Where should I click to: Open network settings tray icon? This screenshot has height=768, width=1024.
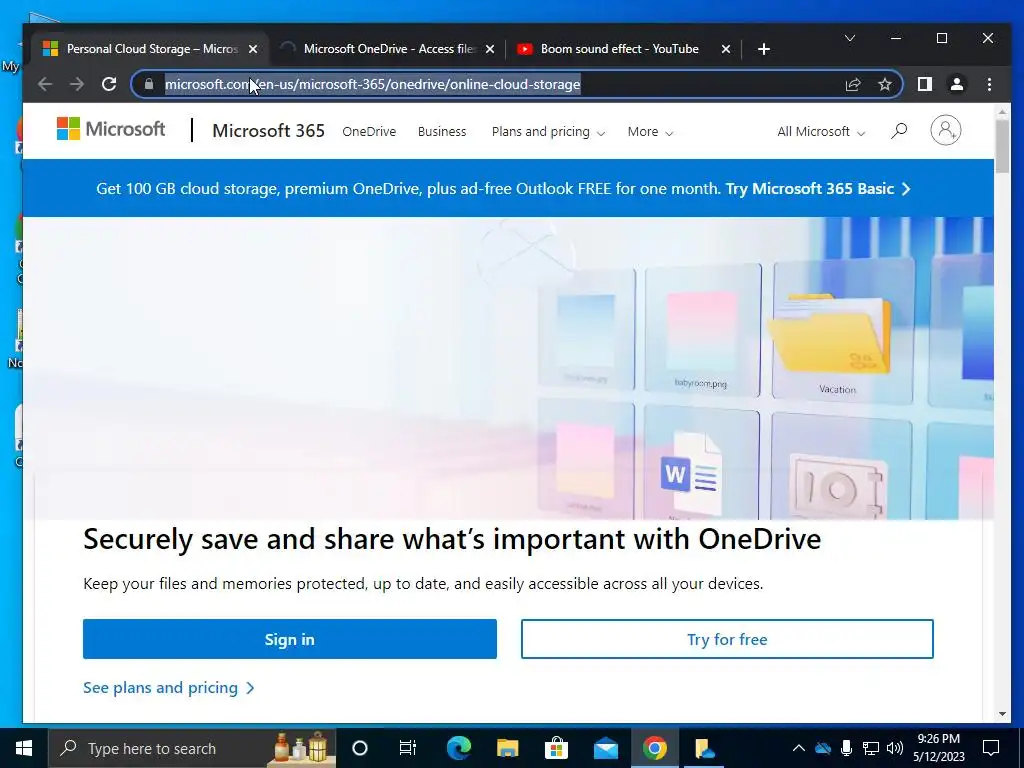(x=871, y=748)
